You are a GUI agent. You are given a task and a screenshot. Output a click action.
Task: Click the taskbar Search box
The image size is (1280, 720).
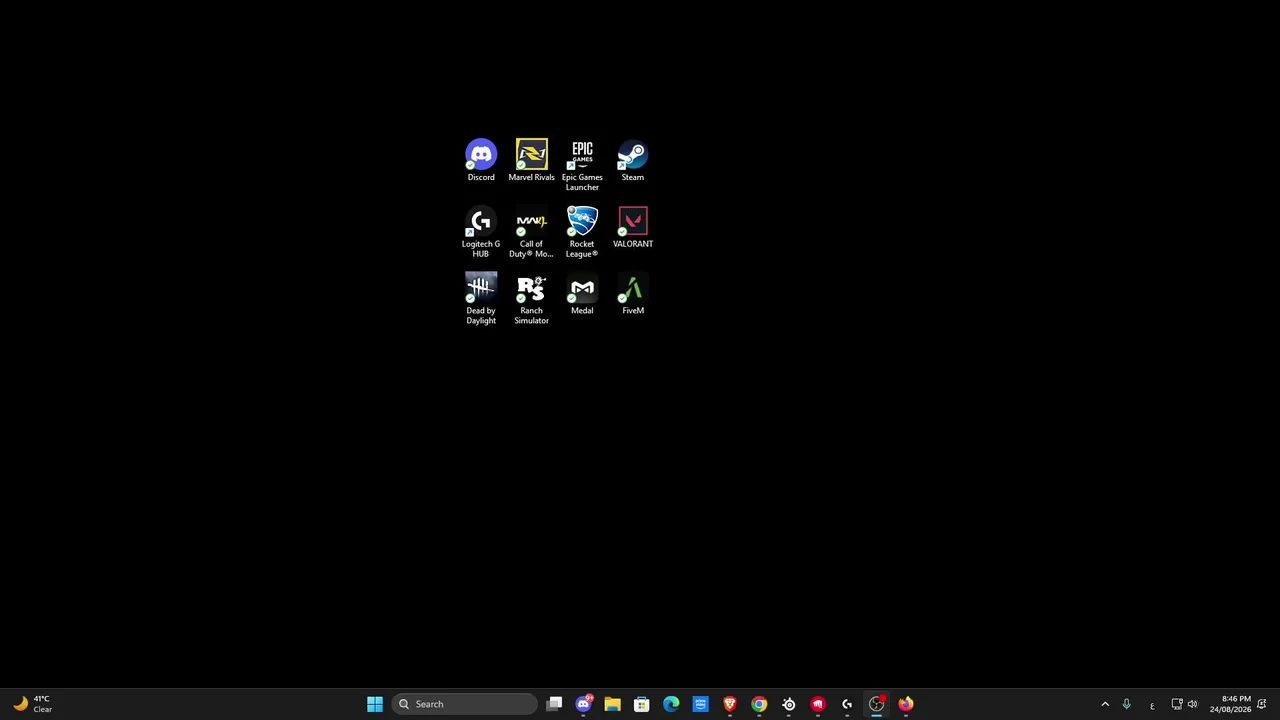pos(464,704)
